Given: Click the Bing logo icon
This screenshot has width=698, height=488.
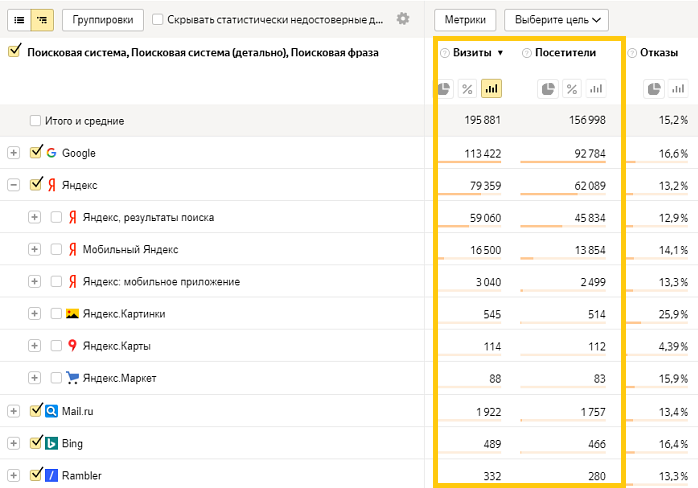Looking at the screenshot, I should (x=52, y=443).
